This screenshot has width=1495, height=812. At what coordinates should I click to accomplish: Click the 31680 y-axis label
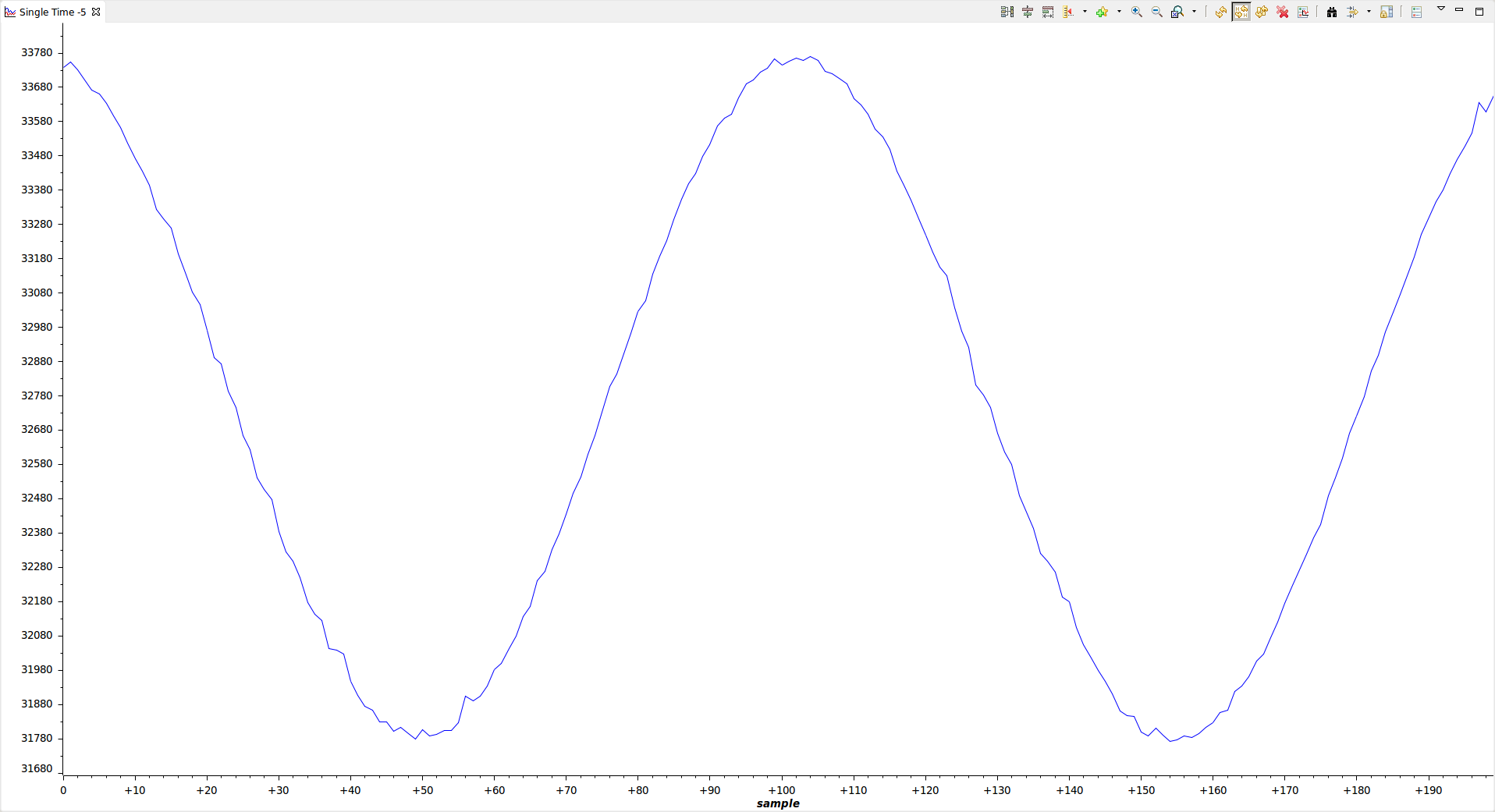(37, 768)
